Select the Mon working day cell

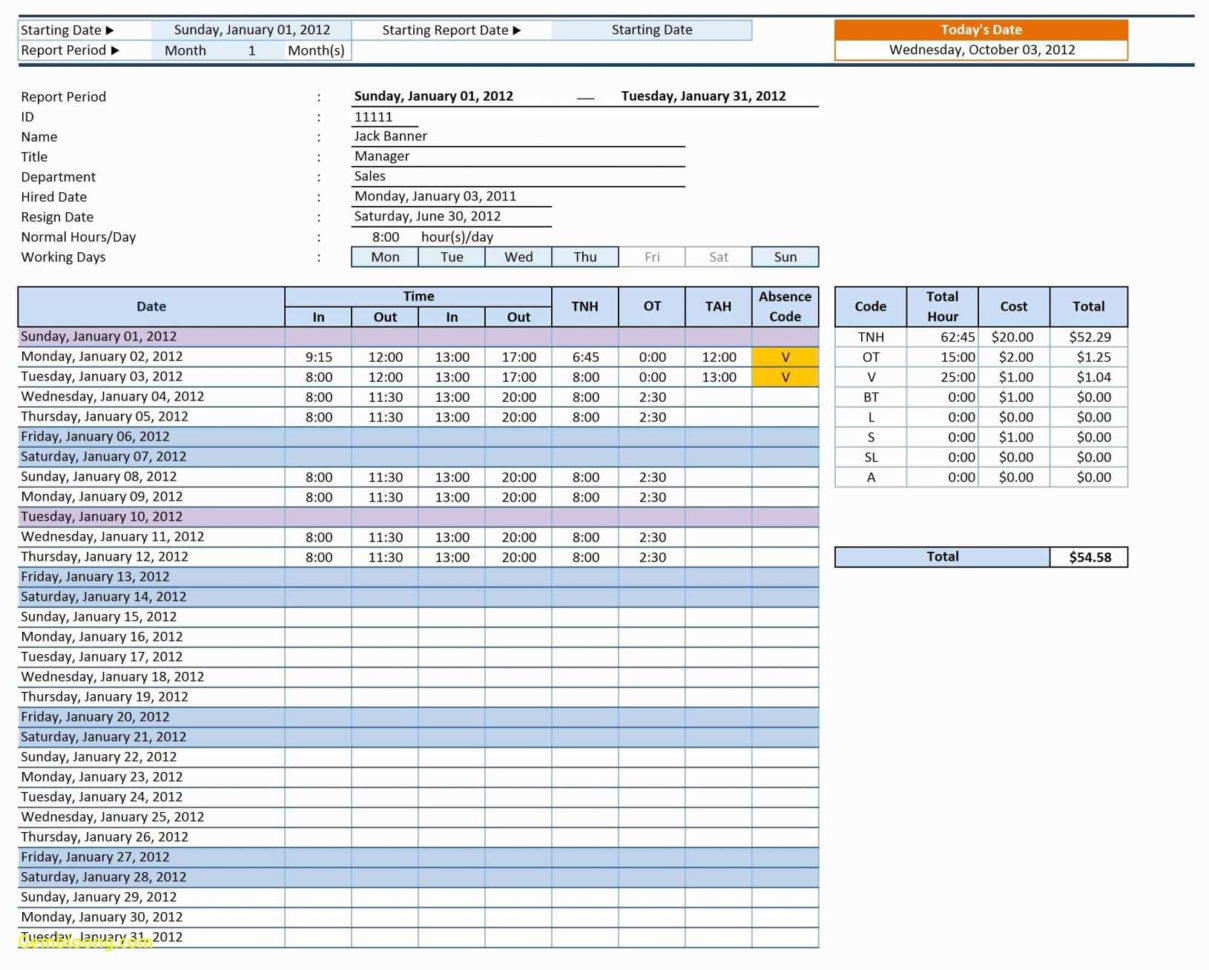point(385,257)
